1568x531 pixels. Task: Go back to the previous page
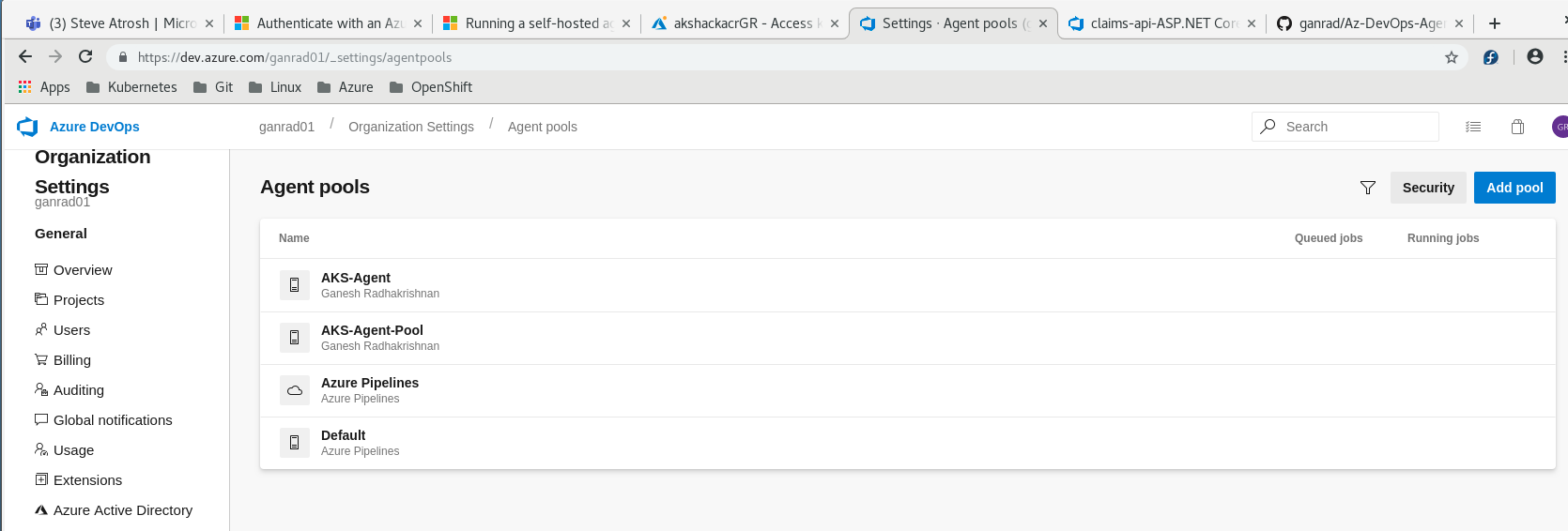(25, 56)
